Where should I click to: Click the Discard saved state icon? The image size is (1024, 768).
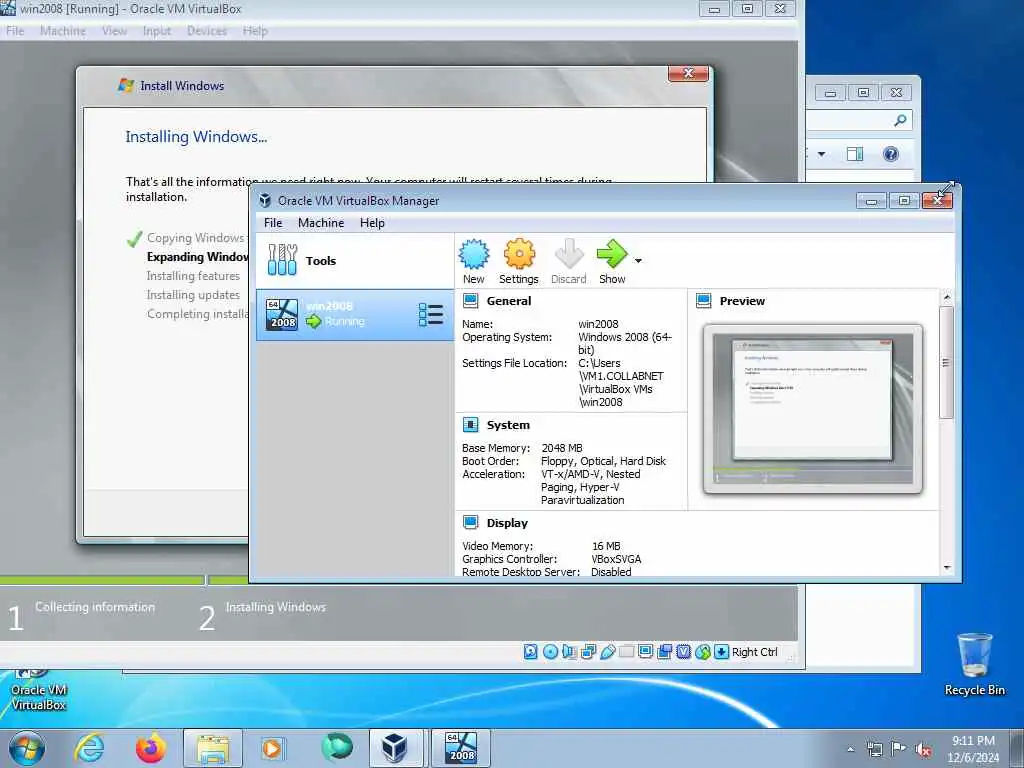(568, 261)
